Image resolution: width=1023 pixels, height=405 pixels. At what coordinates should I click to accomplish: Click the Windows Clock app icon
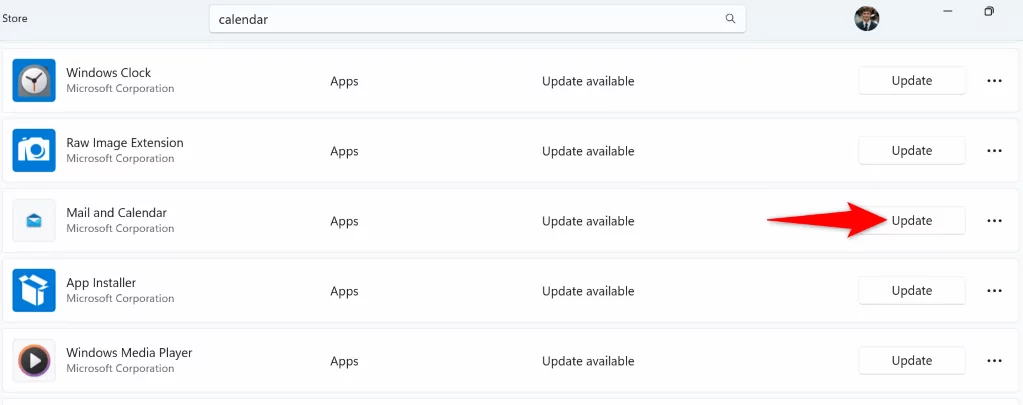(x=34, y=81)
